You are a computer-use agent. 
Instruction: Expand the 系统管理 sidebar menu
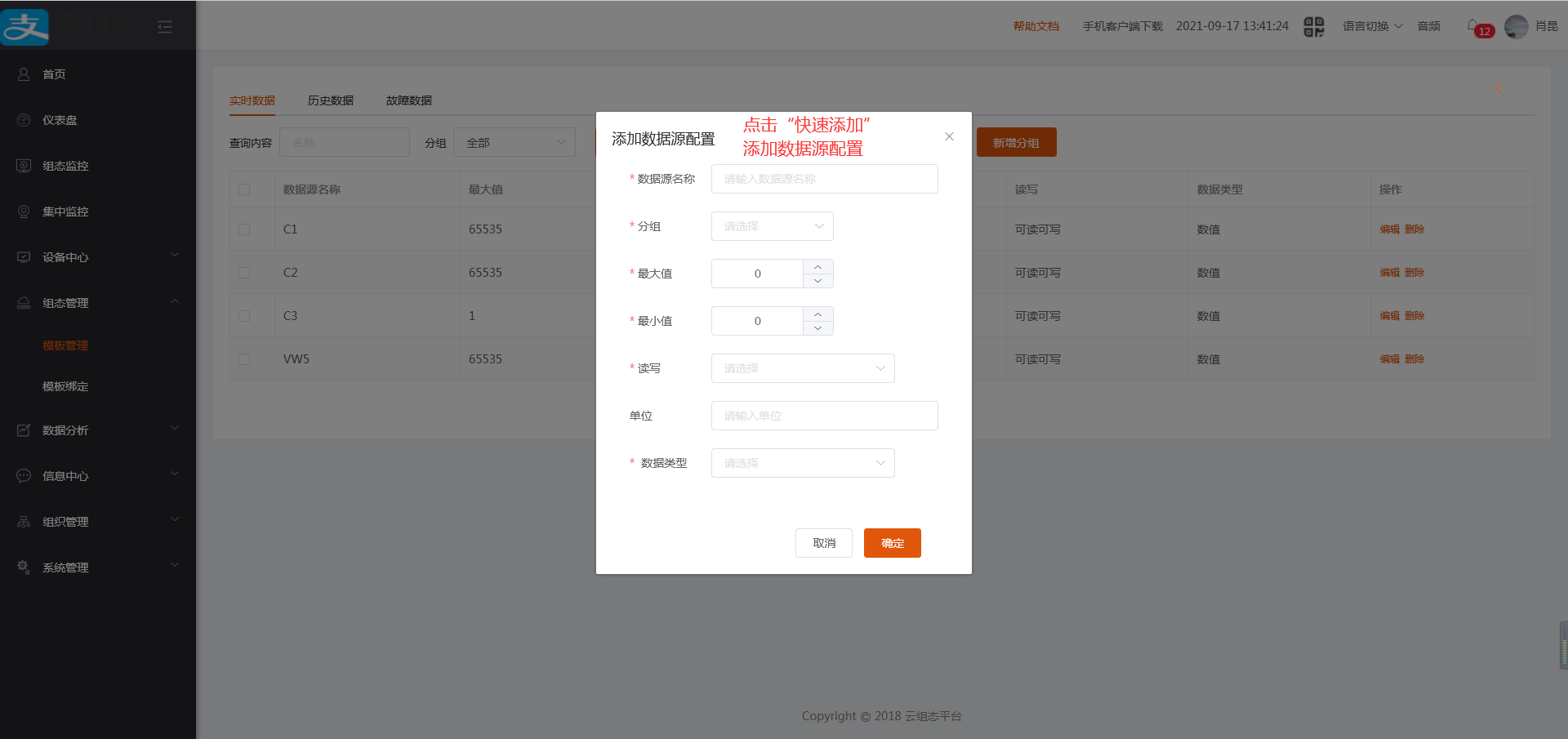[x=175, y=566]
